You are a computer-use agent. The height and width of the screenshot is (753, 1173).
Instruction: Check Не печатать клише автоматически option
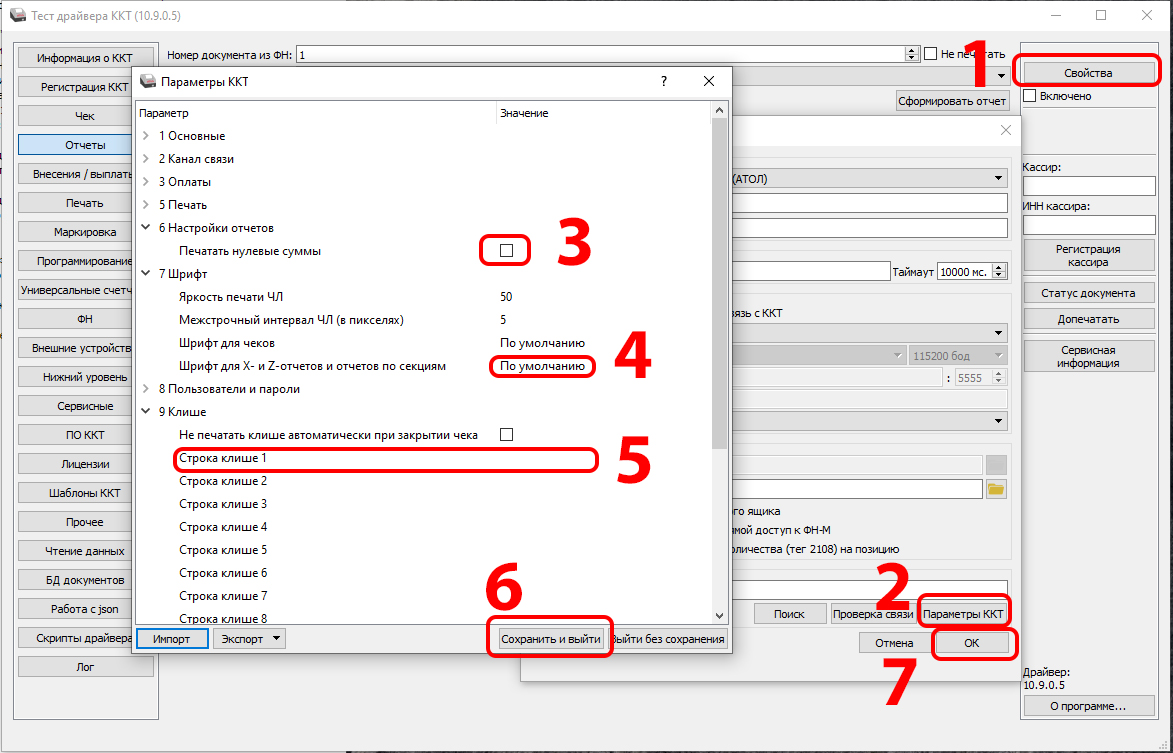[506, 435]
